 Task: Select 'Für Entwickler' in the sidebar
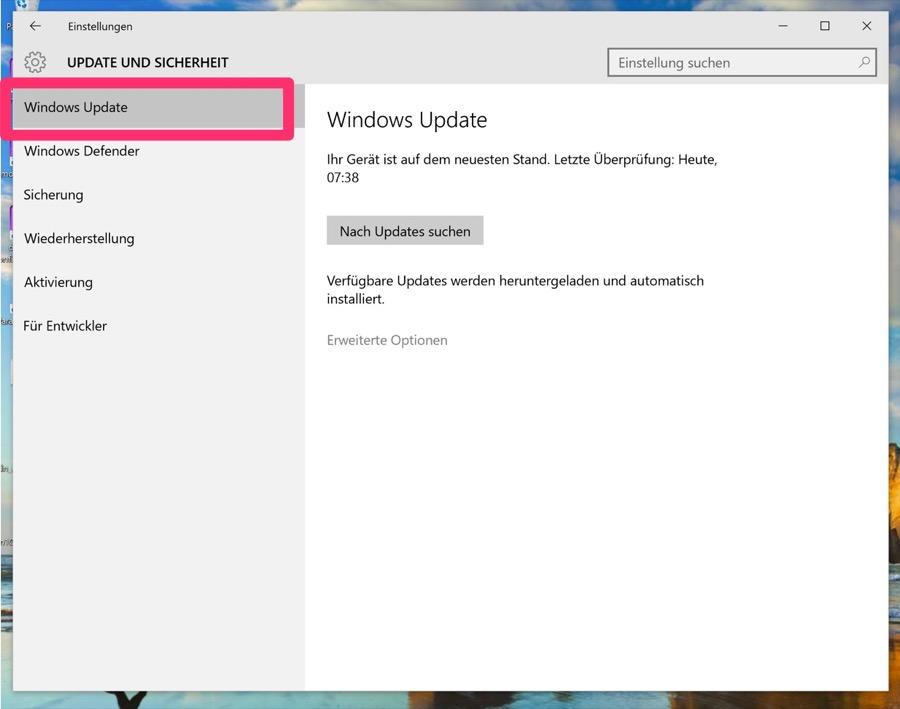click(x=65, y=326)
